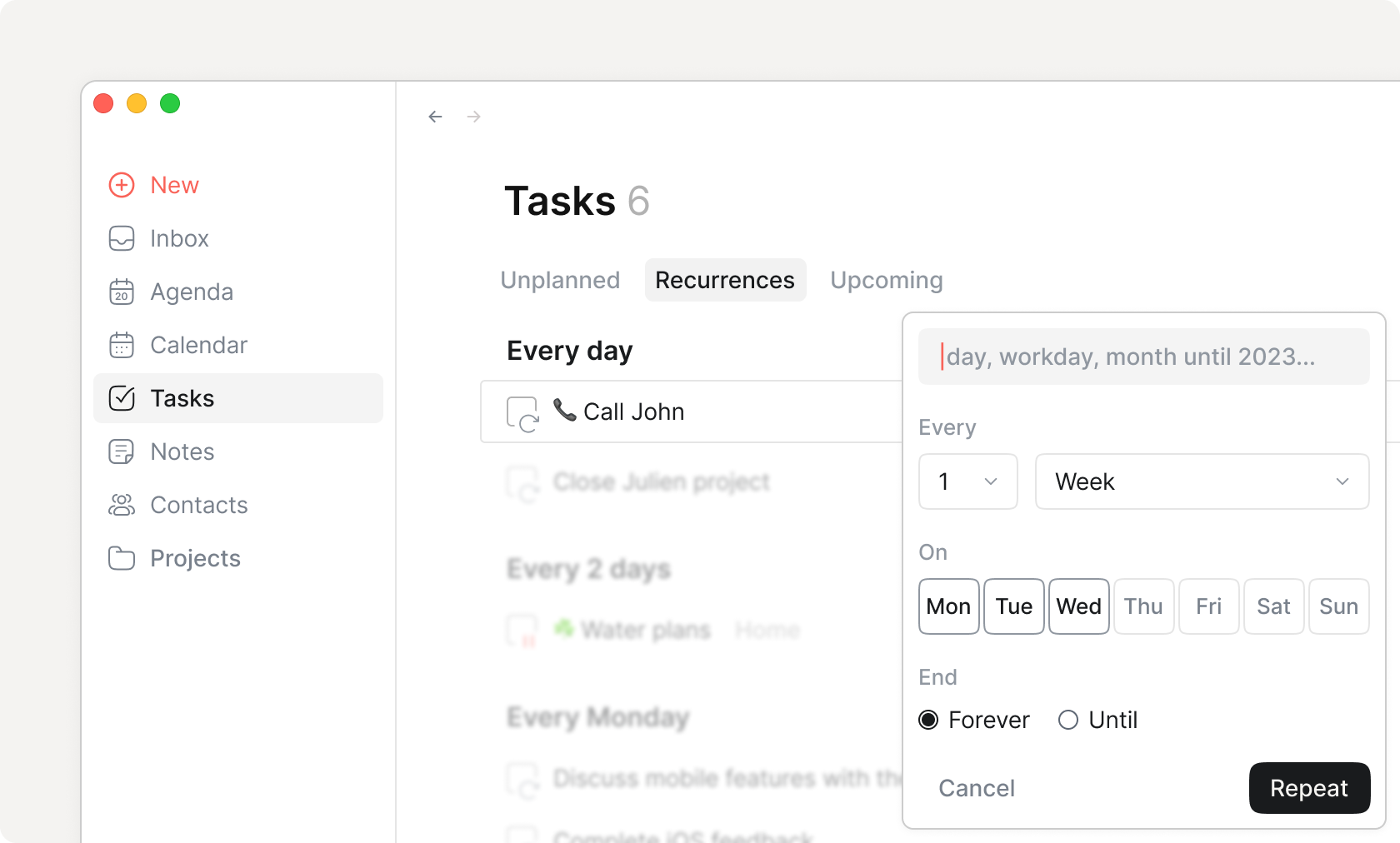The height and width of the screenshot is (843, 1400).
Task: Click the Projects folder icon
Action: point(121,558)
